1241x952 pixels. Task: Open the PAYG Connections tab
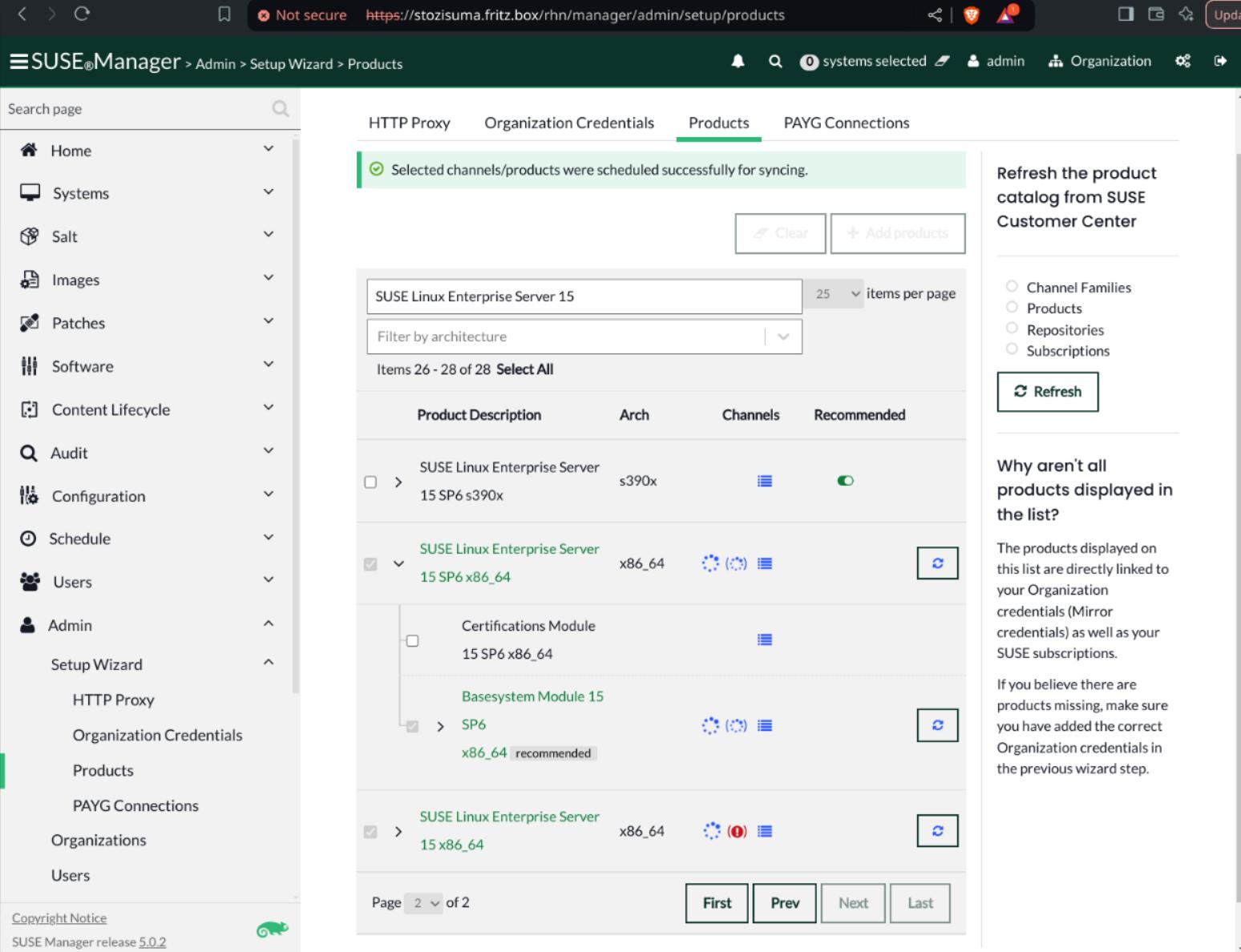click(846, 123)
